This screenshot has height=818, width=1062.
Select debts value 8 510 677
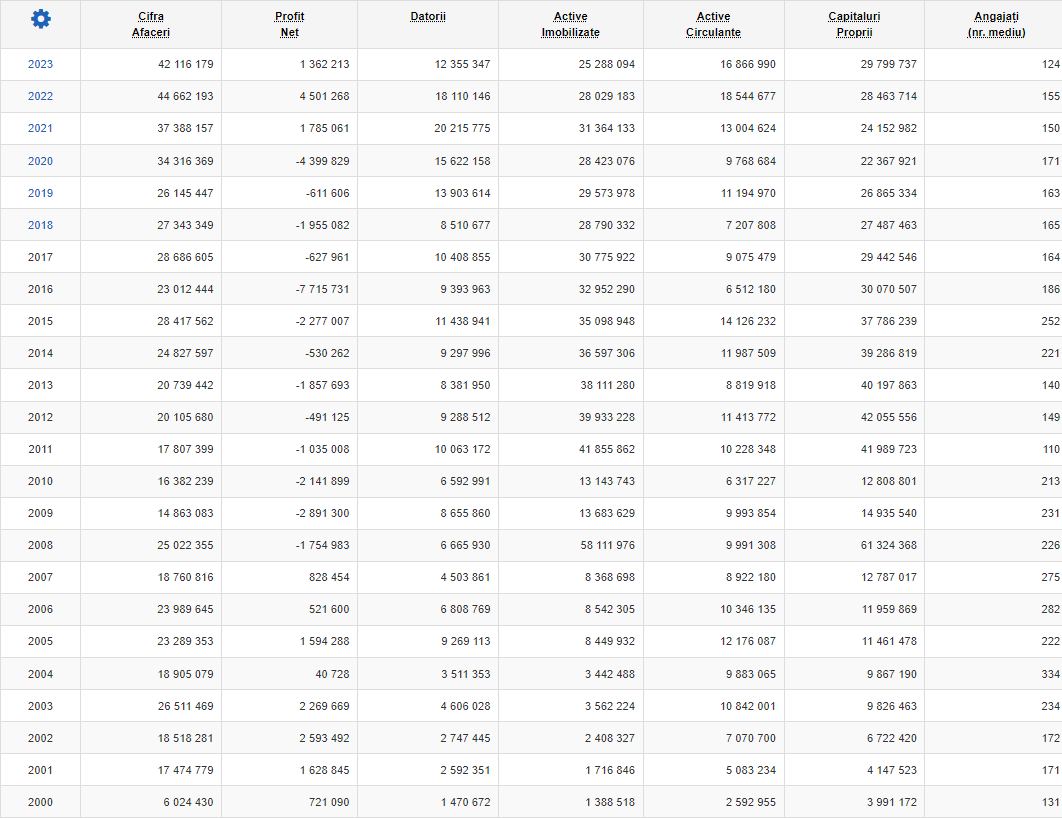pos(465,225)
